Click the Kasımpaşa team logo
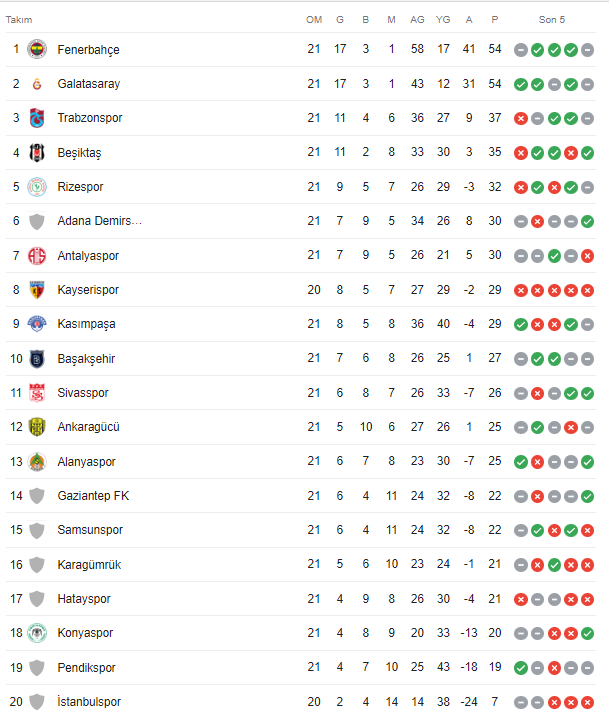Screen dimensions: 609x722 coord(37,324)
